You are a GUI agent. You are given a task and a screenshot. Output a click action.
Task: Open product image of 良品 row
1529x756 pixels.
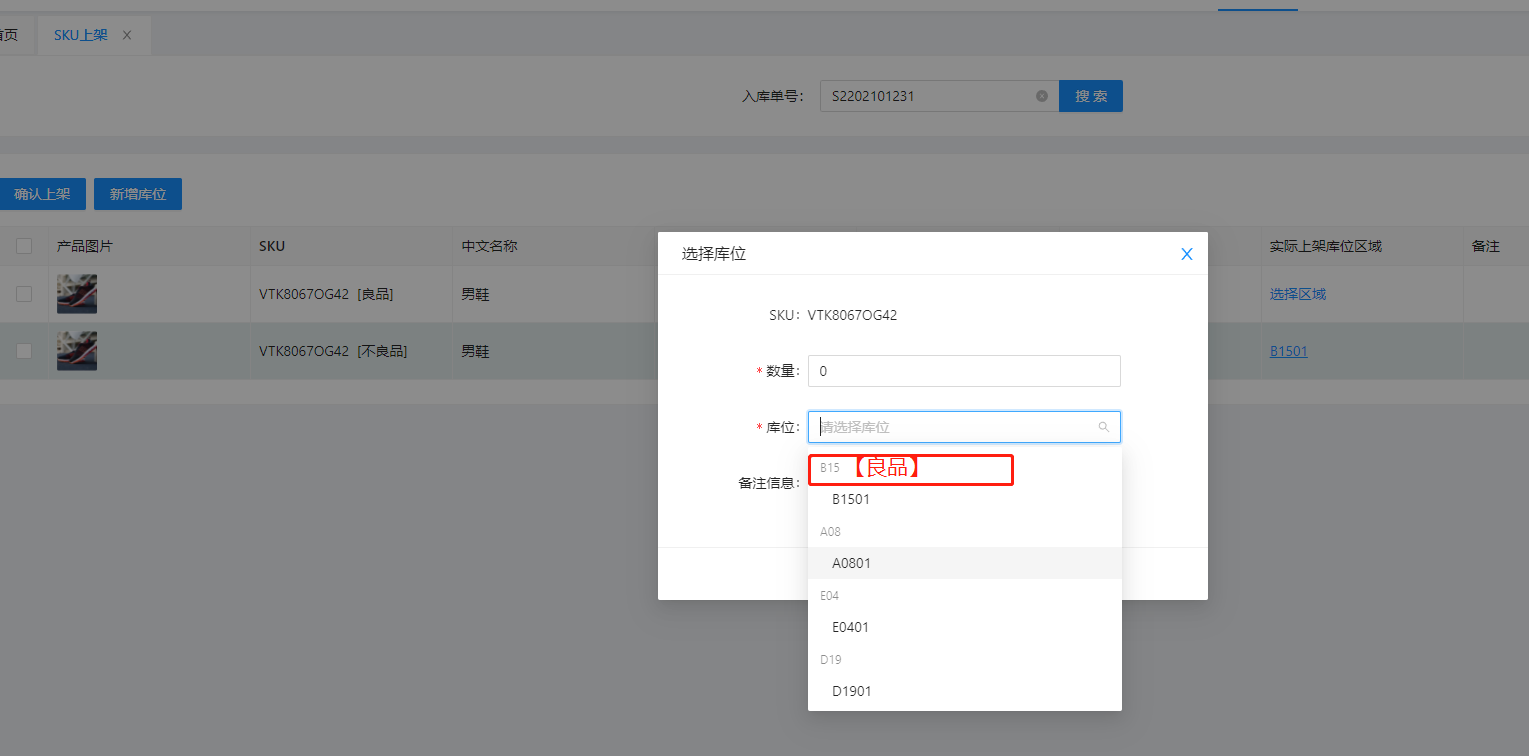point(77,294)
